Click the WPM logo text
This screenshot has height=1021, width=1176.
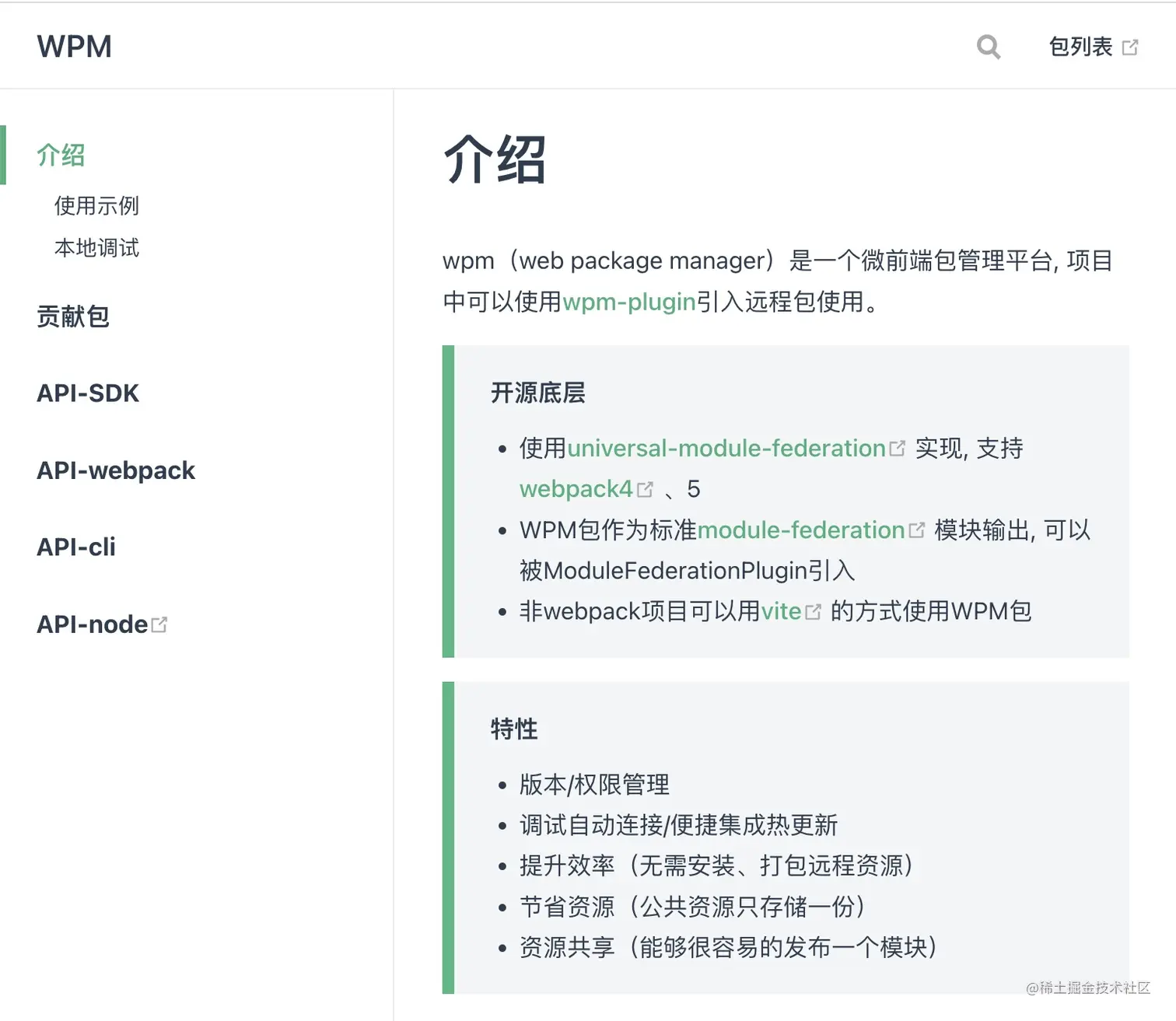tap(74, 46)
